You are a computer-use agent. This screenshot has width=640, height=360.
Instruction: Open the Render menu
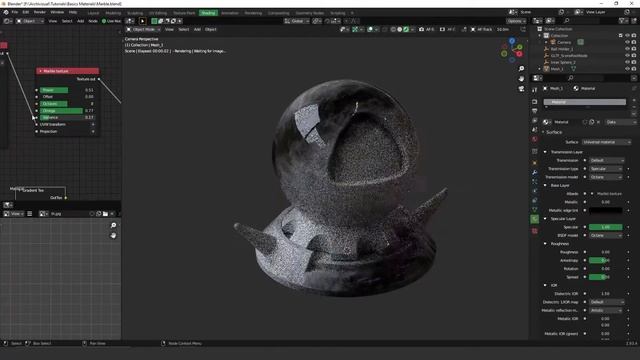point(40,12)
